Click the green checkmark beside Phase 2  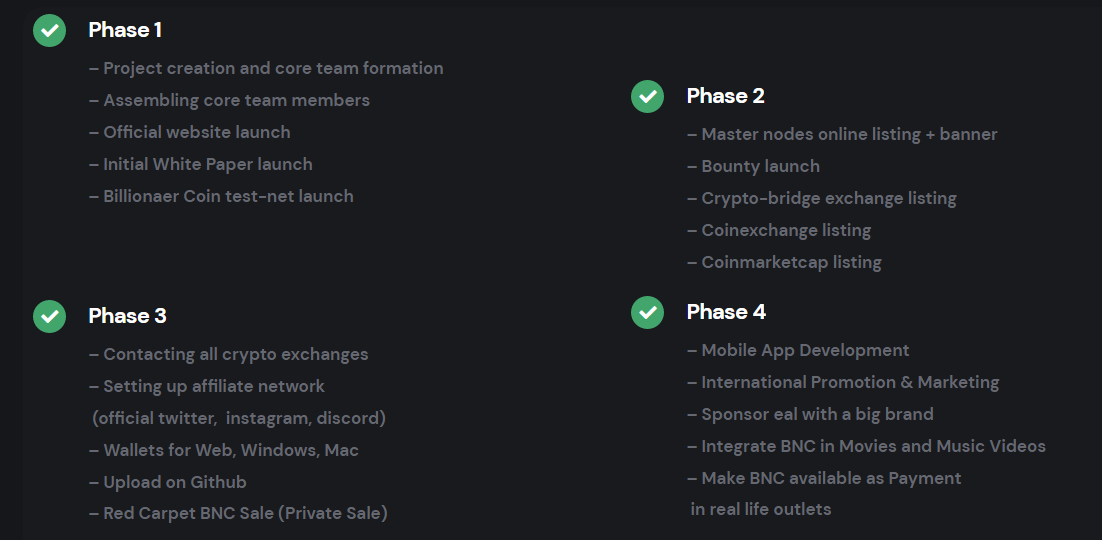coord(647,96)
